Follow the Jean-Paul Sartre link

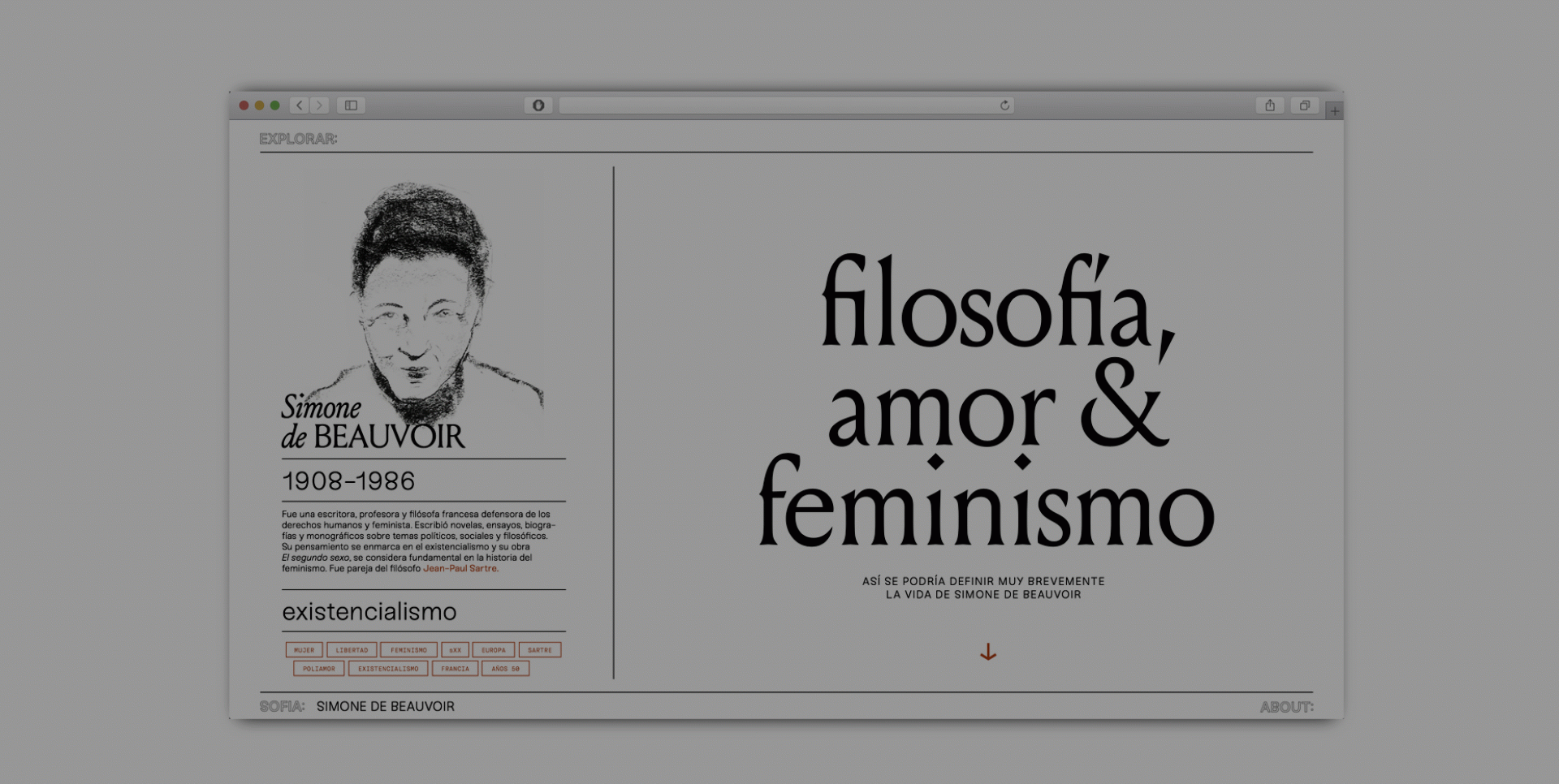(460, 569)
